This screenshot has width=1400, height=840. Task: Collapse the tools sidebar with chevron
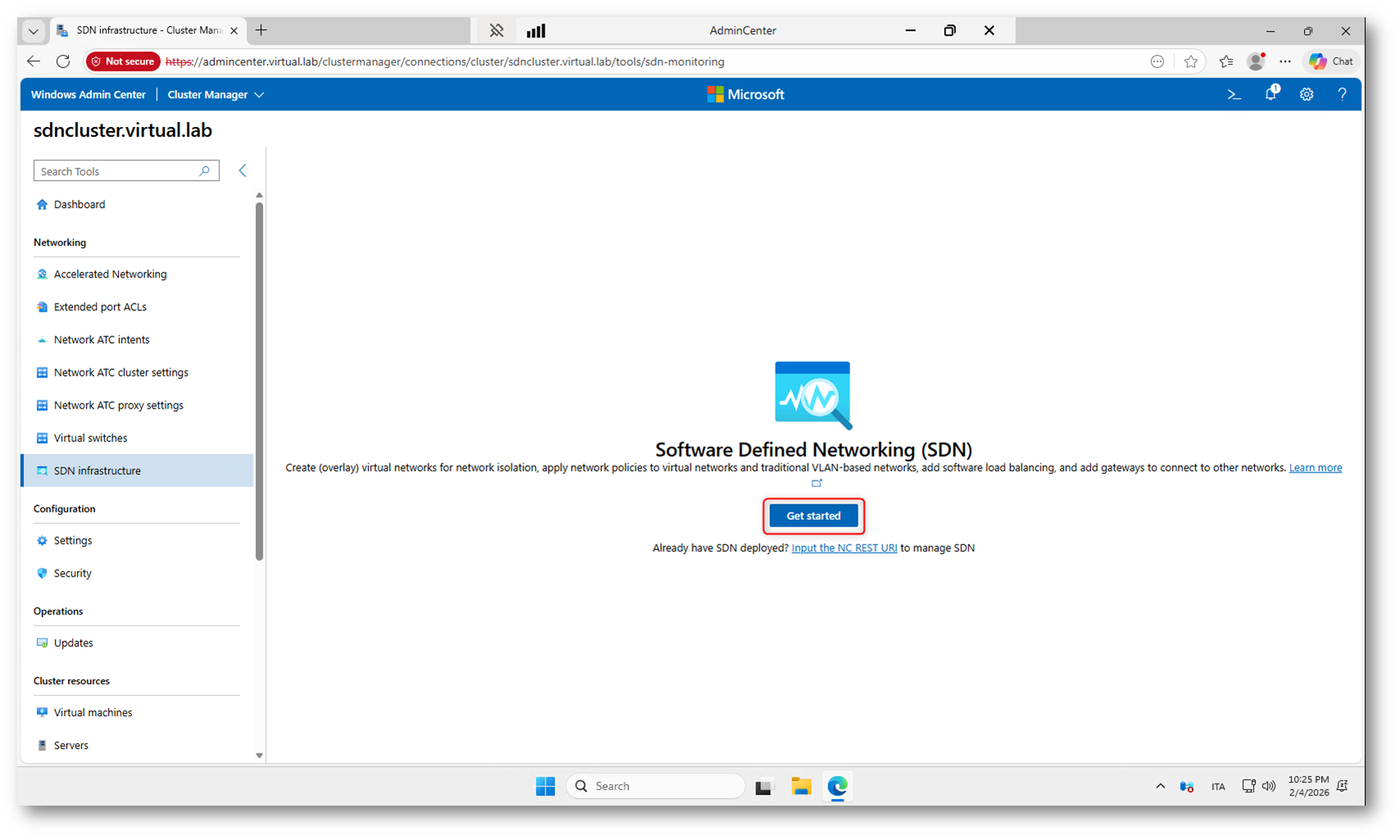242,170
